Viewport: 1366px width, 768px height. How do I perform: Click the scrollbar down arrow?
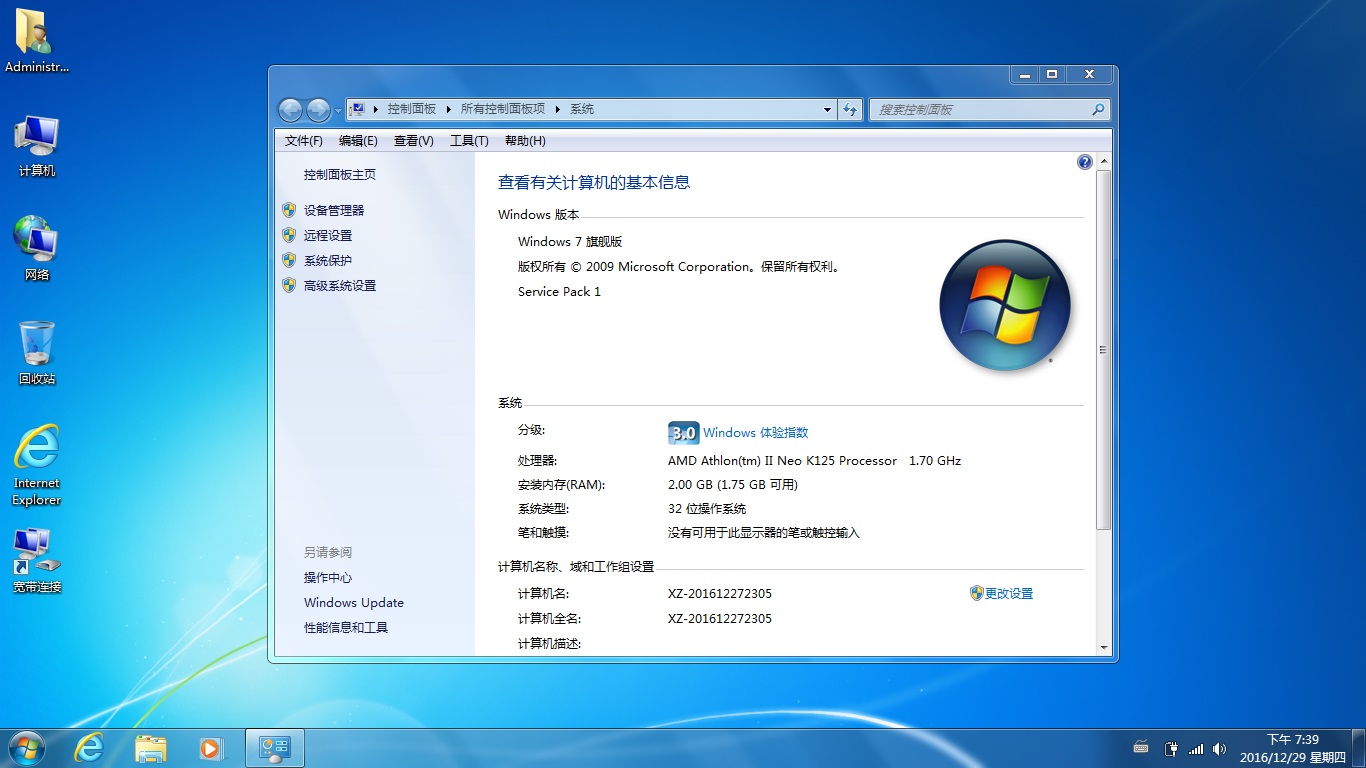[1104, 648]
